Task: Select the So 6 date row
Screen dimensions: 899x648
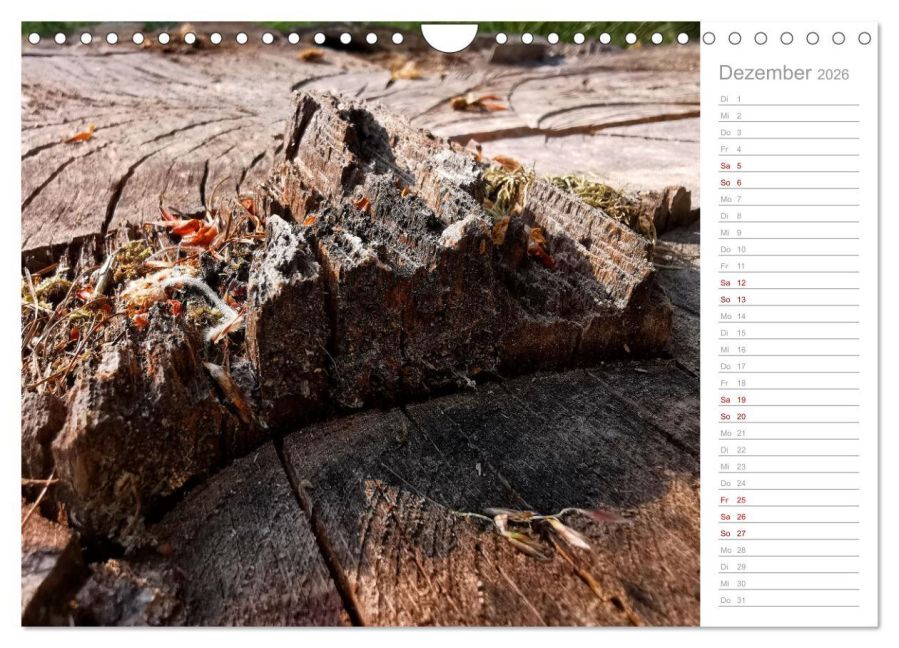Action: click(789, 182)
